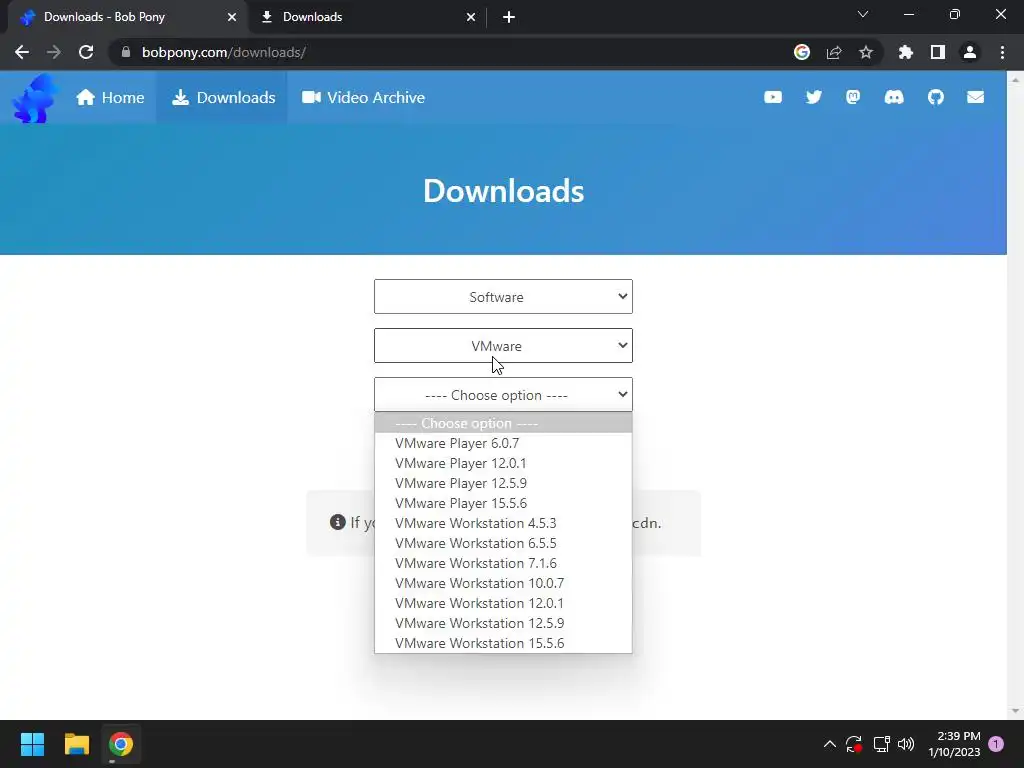Open the YouTube social link icon
The height and width of the screenshot is (768, 1024).
pos(773,97)
